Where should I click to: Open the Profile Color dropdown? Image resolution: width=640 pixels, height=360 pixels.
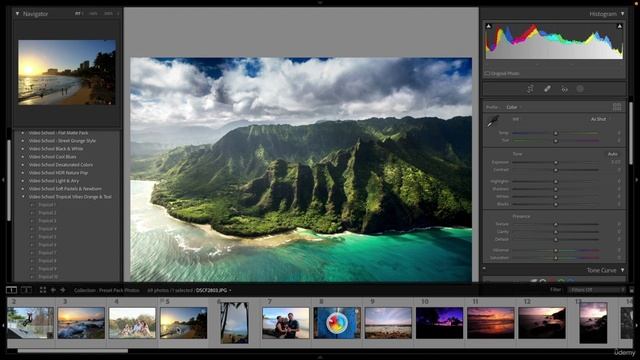(x=512, y=107)
